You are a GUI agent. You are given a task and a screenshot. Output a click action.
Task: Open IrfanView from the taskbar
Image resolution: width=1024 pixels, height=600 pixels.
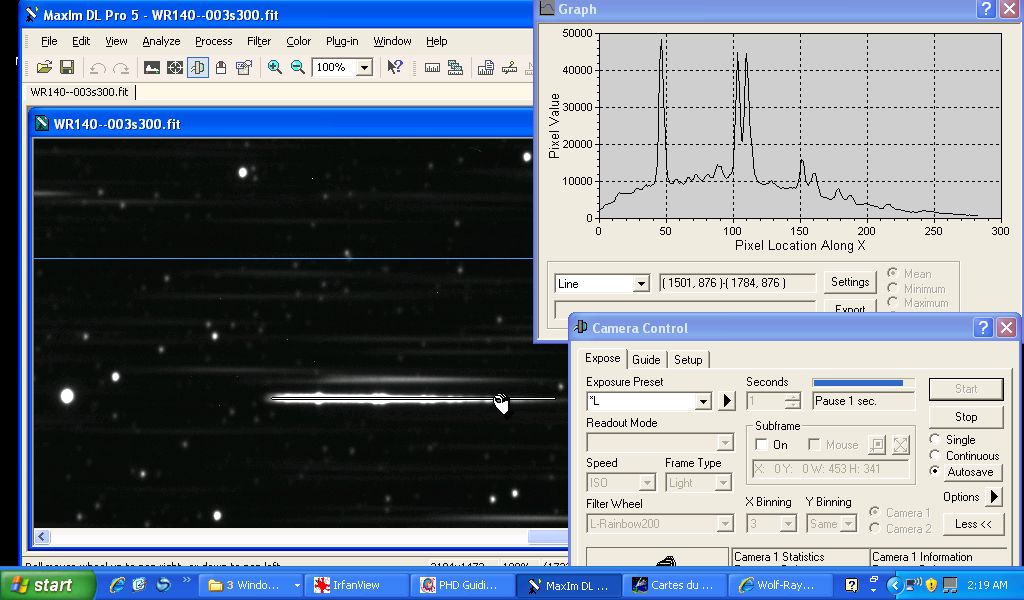click(x=358, y=585)
